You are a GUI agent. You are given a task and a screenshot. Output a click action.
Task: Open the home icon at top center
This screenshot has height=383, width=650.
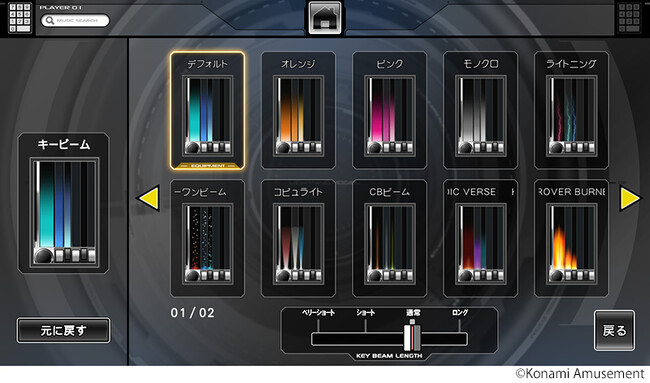point(325,17)
